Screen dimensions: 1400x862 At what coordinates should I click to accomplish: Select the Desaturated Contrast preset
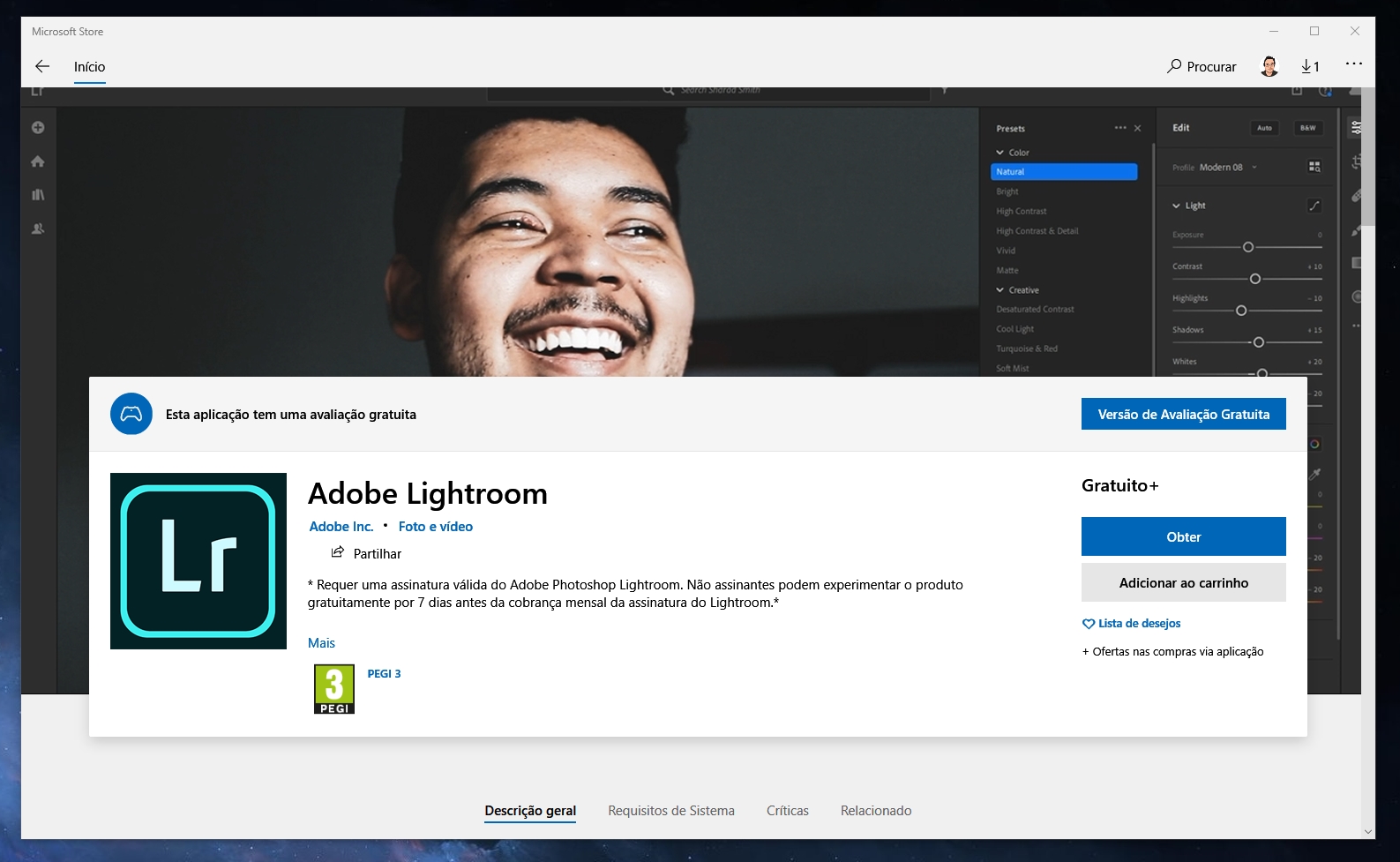[x=1036, y=310]
